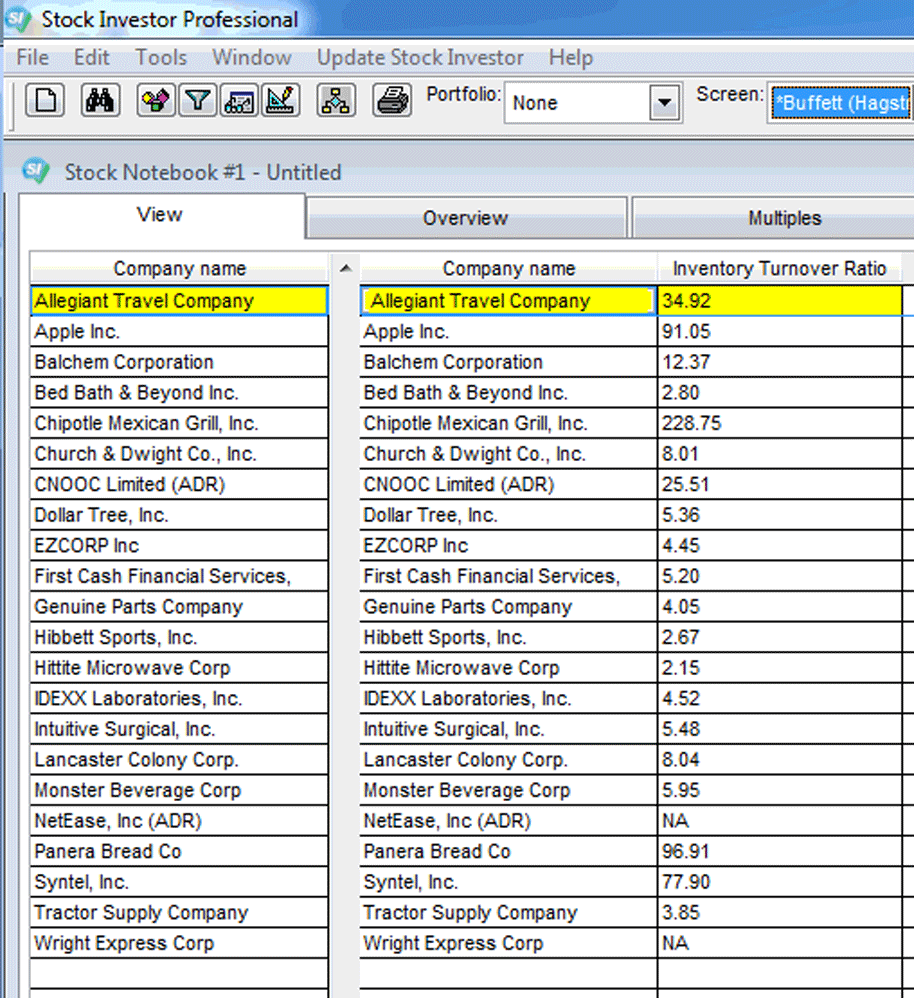Viewport: 914px width, 1000px height.
Task: Click Tractor Supply's turnover value 3.85
Action: 779,913
